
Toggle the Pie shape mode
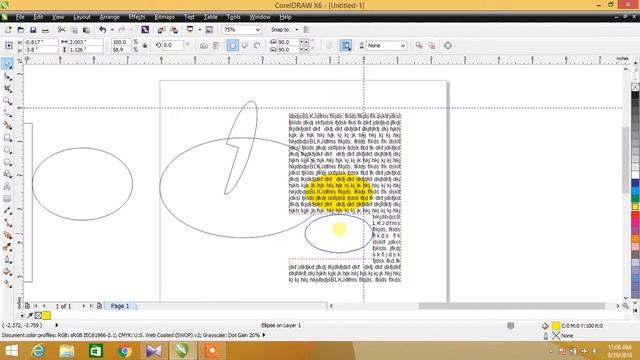(x=245, y=46)
